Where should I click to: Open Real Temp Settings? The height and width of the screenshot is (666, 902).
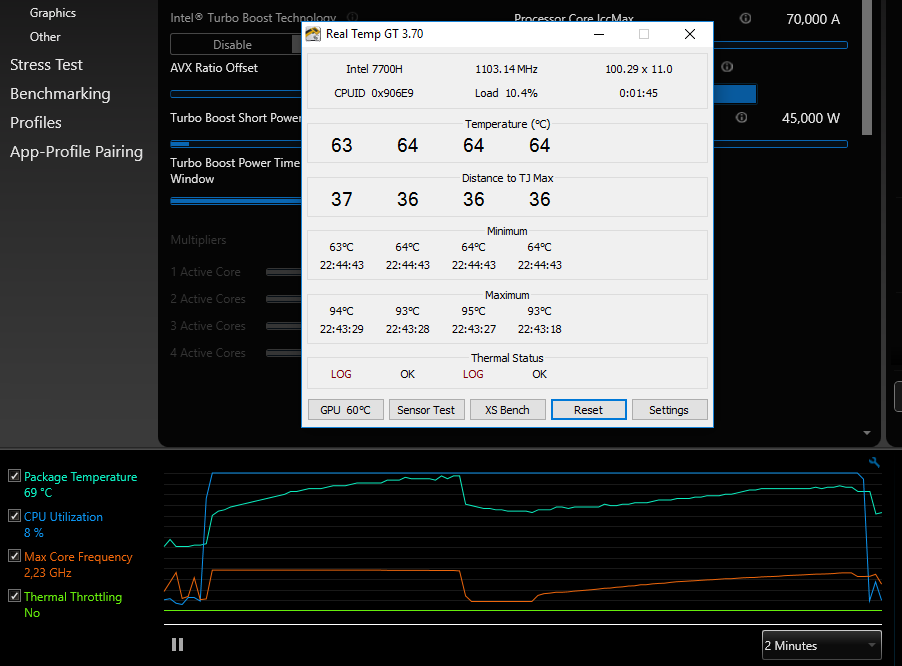tap(669, 409)
